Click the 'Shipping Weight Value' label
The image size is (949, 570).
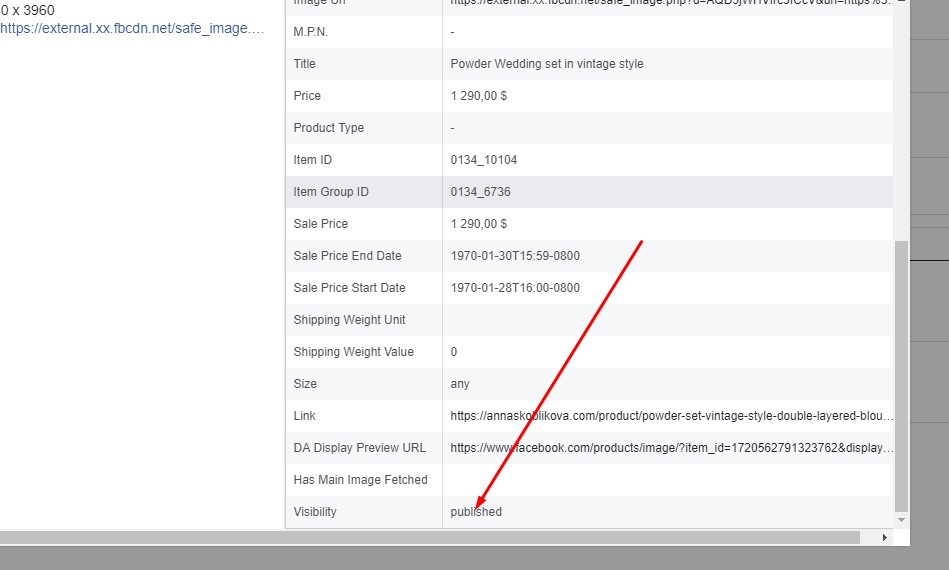click(x=353, y=352)
